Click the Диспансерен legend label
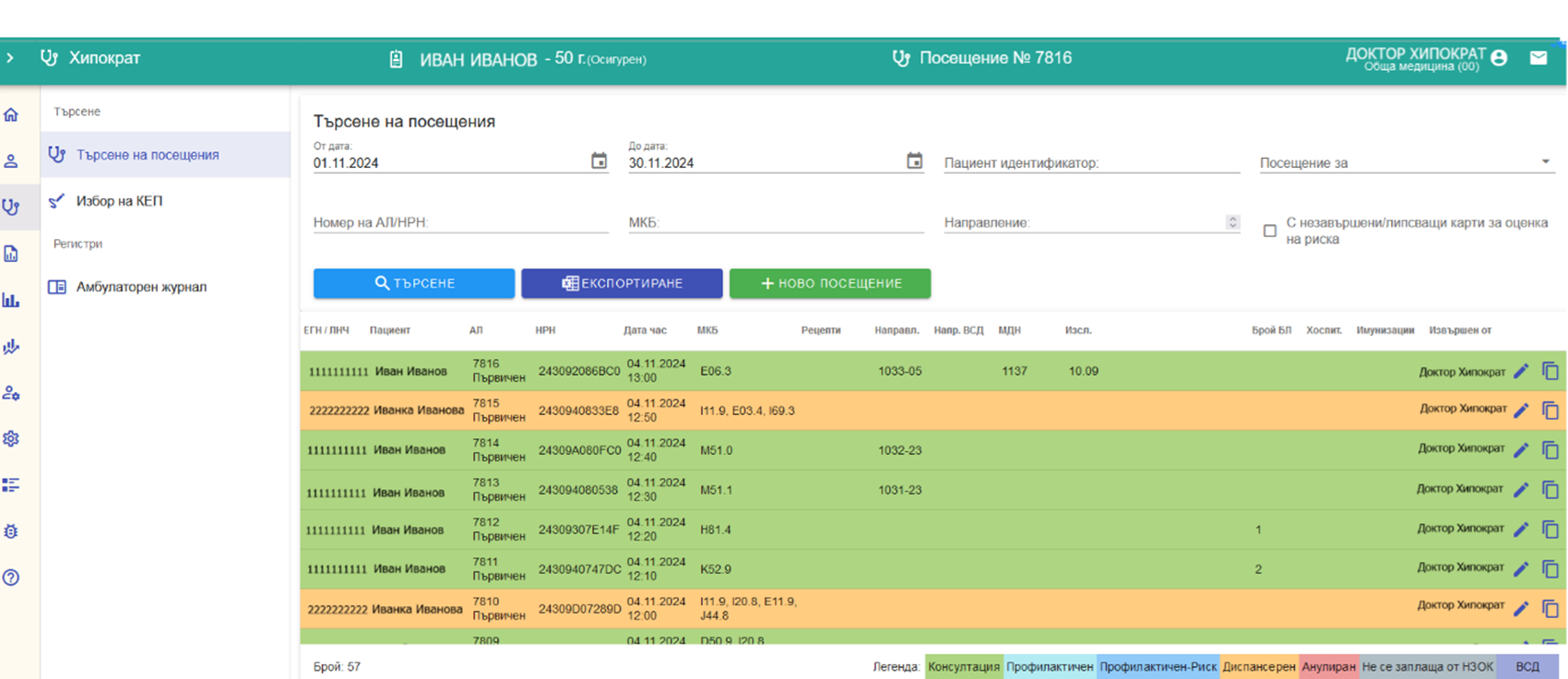The height and width of the screenshot is (679, 1568). pos(1259,667)
